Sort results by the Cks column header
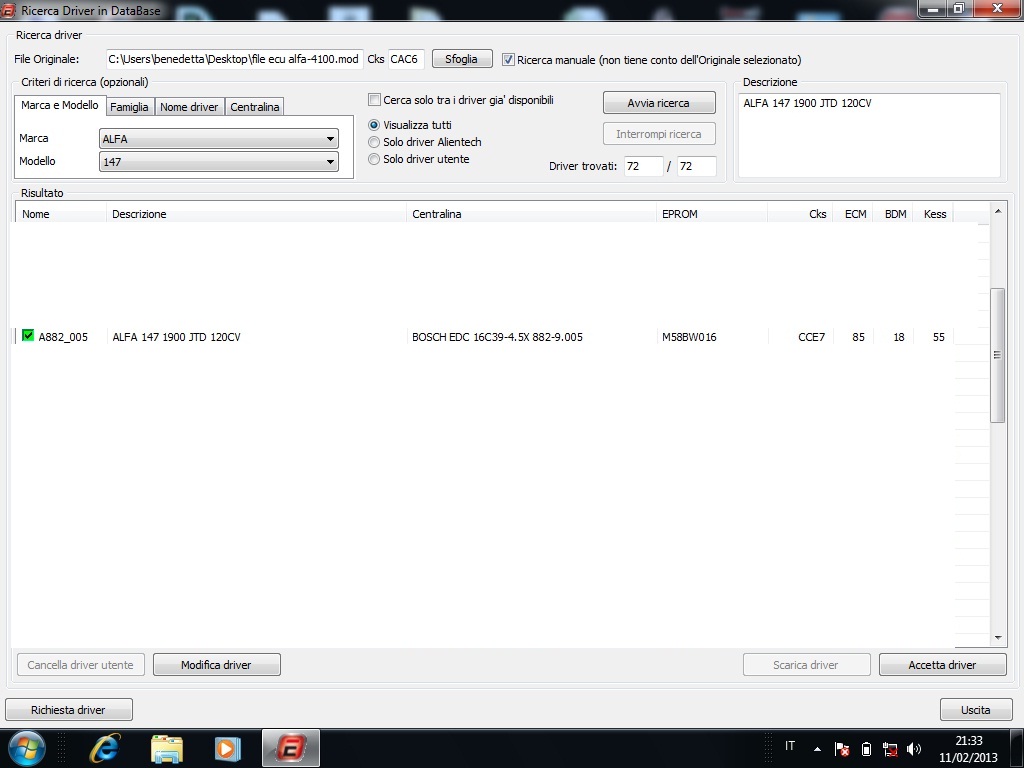This screenshot has height=768, width=1024. tap(800, 214)
